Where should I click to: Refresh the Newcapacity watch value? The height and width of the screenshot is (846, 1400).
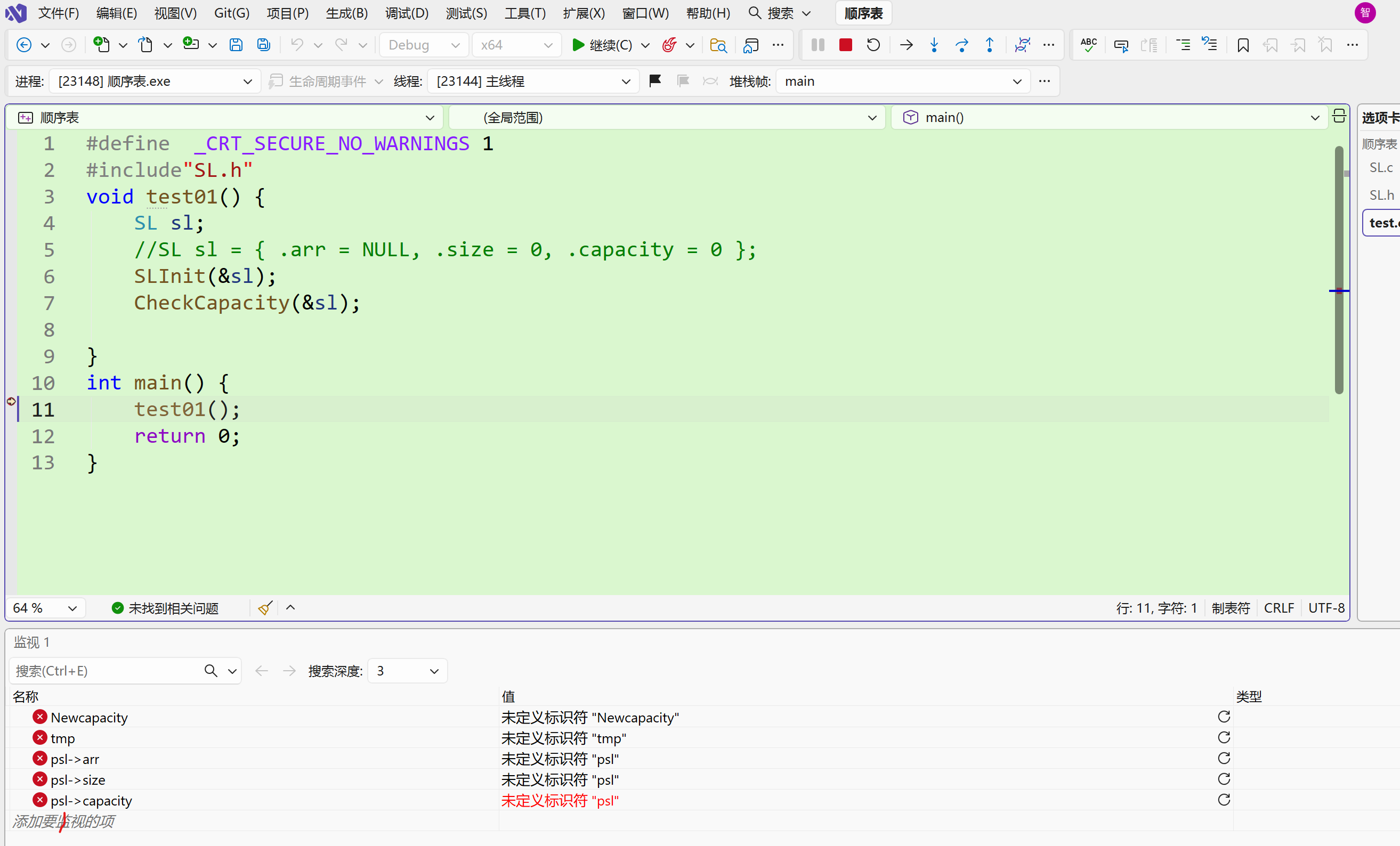(1224, 717)
